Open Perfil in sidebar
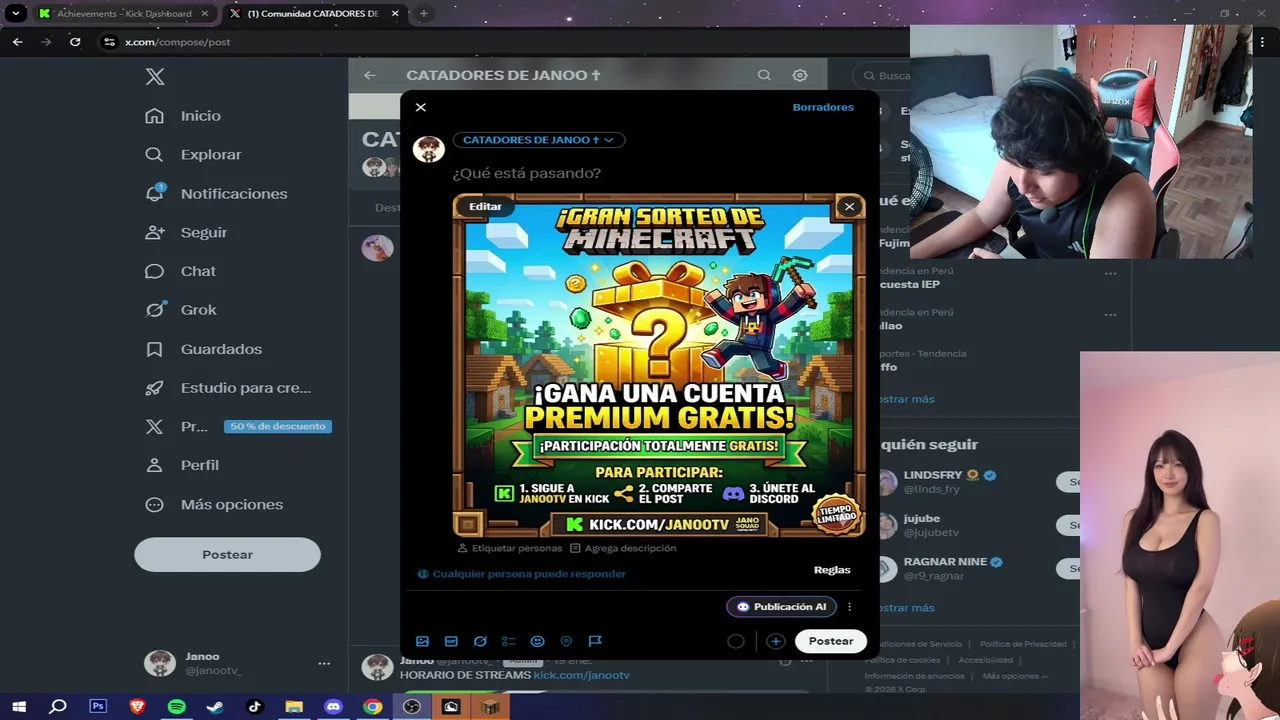 [182, 465]
